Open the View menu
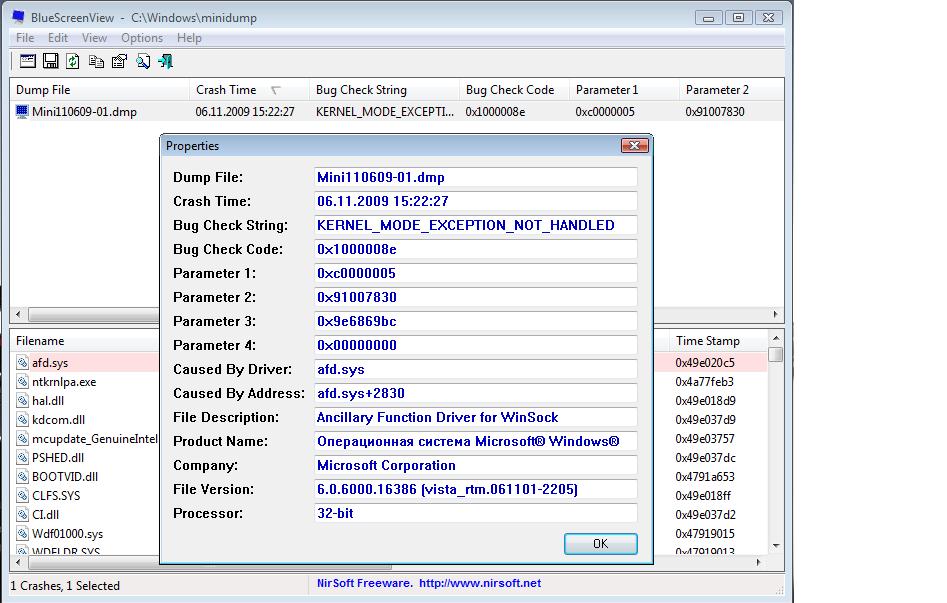 (94, 37)
